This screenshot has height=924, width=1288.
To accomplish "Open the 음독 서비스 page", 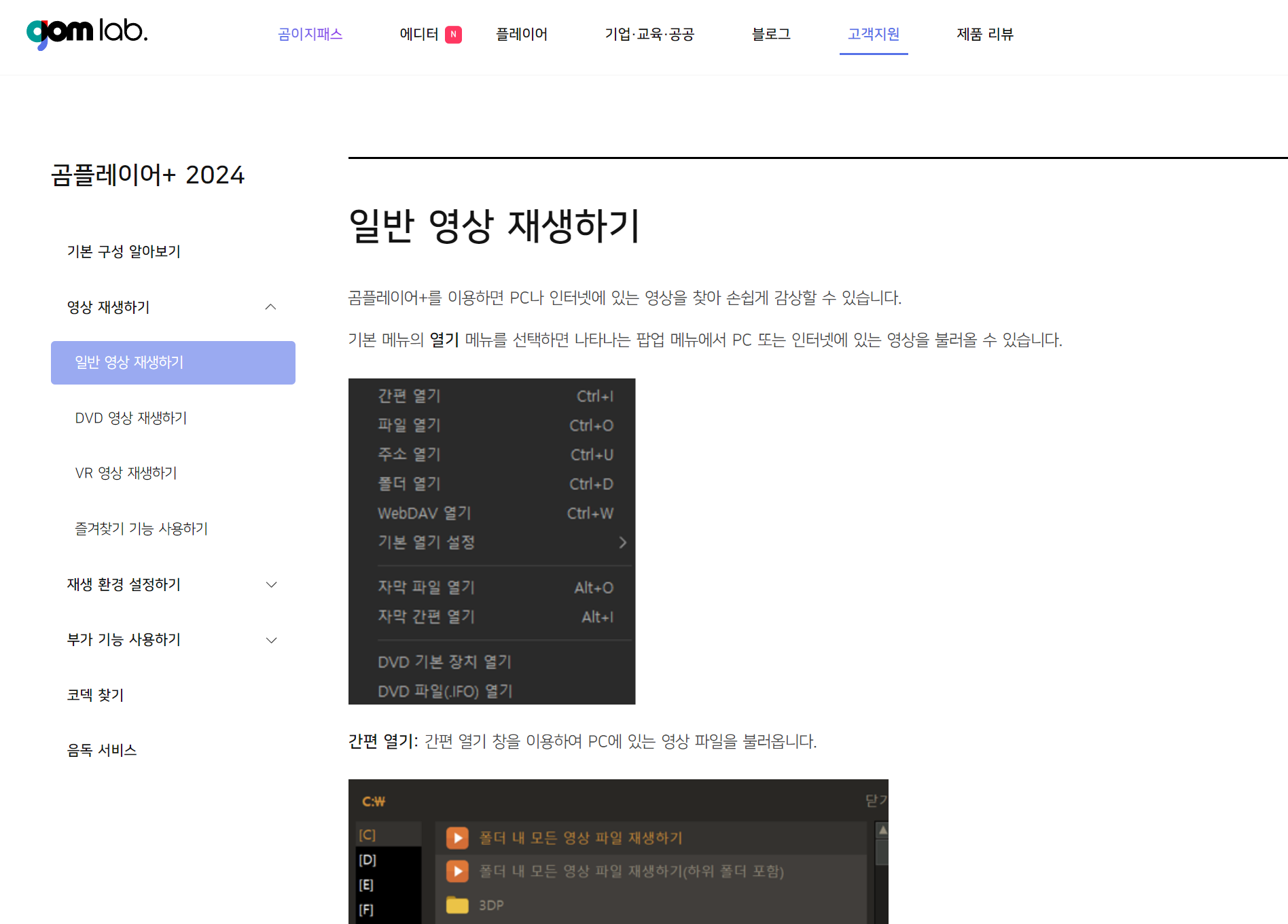I will 102,750.
